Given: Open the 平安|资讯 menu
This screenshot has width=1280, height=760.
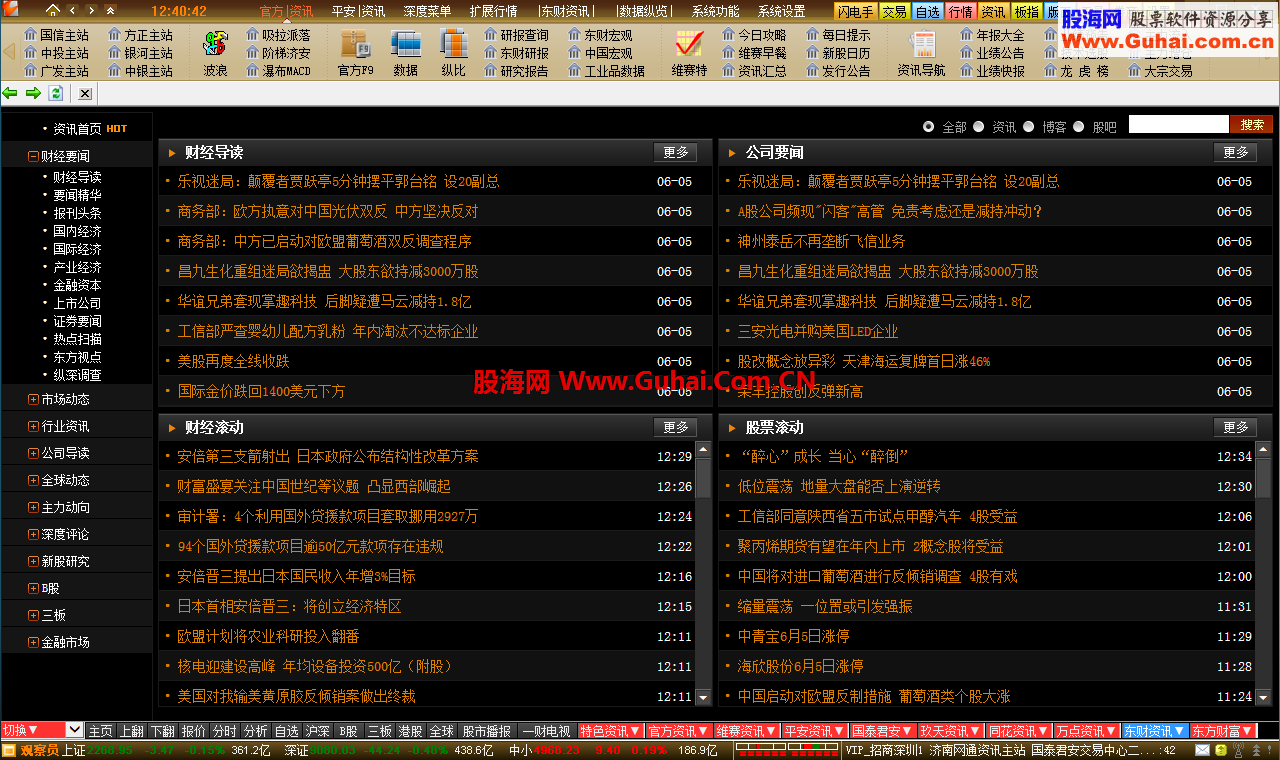Looking at the screenshot, I should (358, 12).
